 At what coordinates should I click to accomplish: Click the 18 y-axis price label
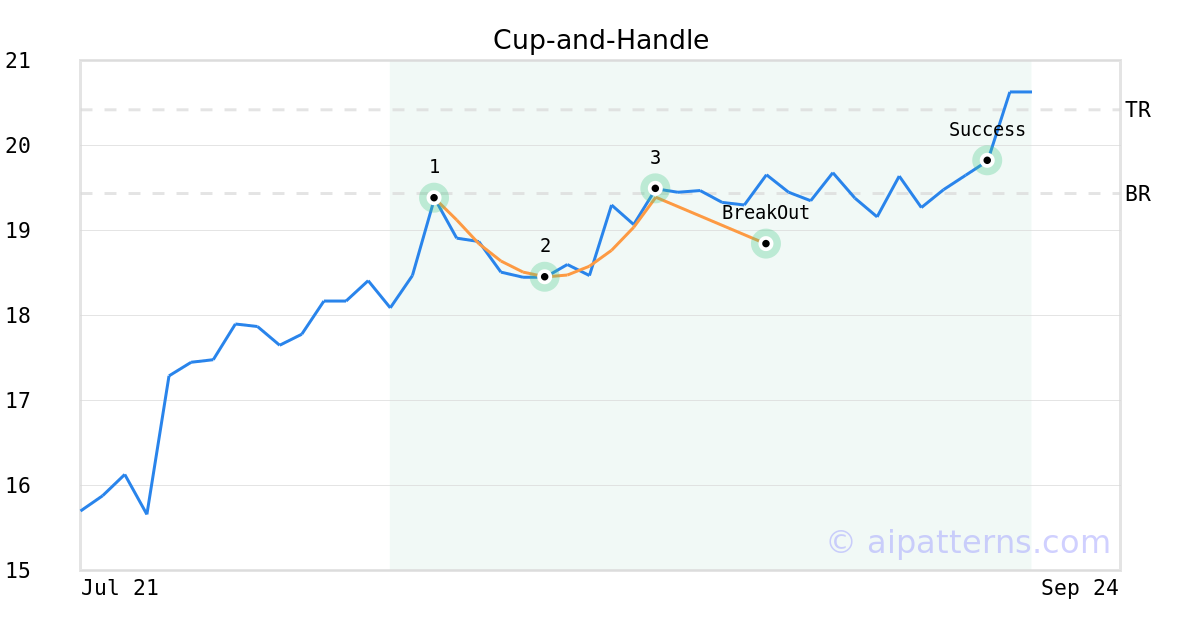tap(18, 316)
